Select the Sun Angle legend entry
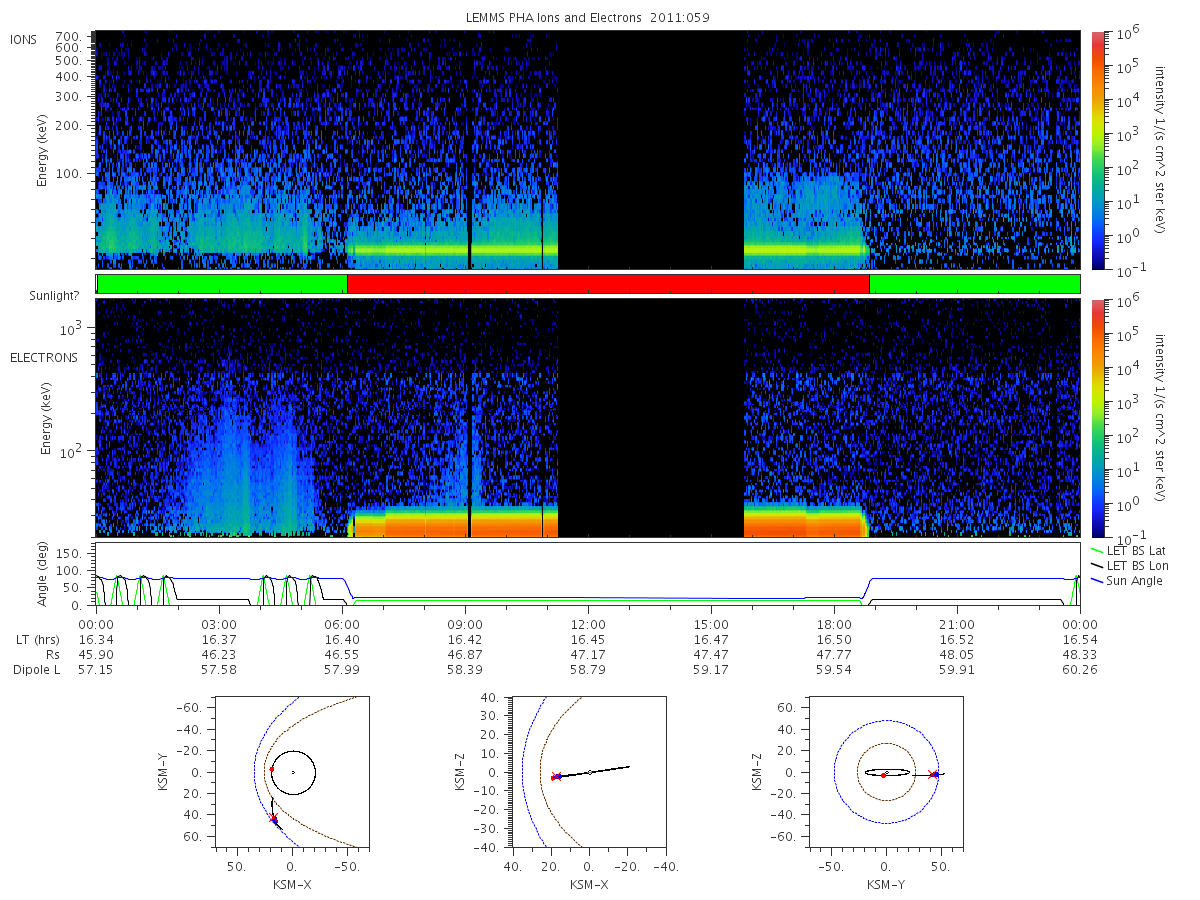The width and height of the screenshot is (1200, 900). click(x=1127, y=581)
